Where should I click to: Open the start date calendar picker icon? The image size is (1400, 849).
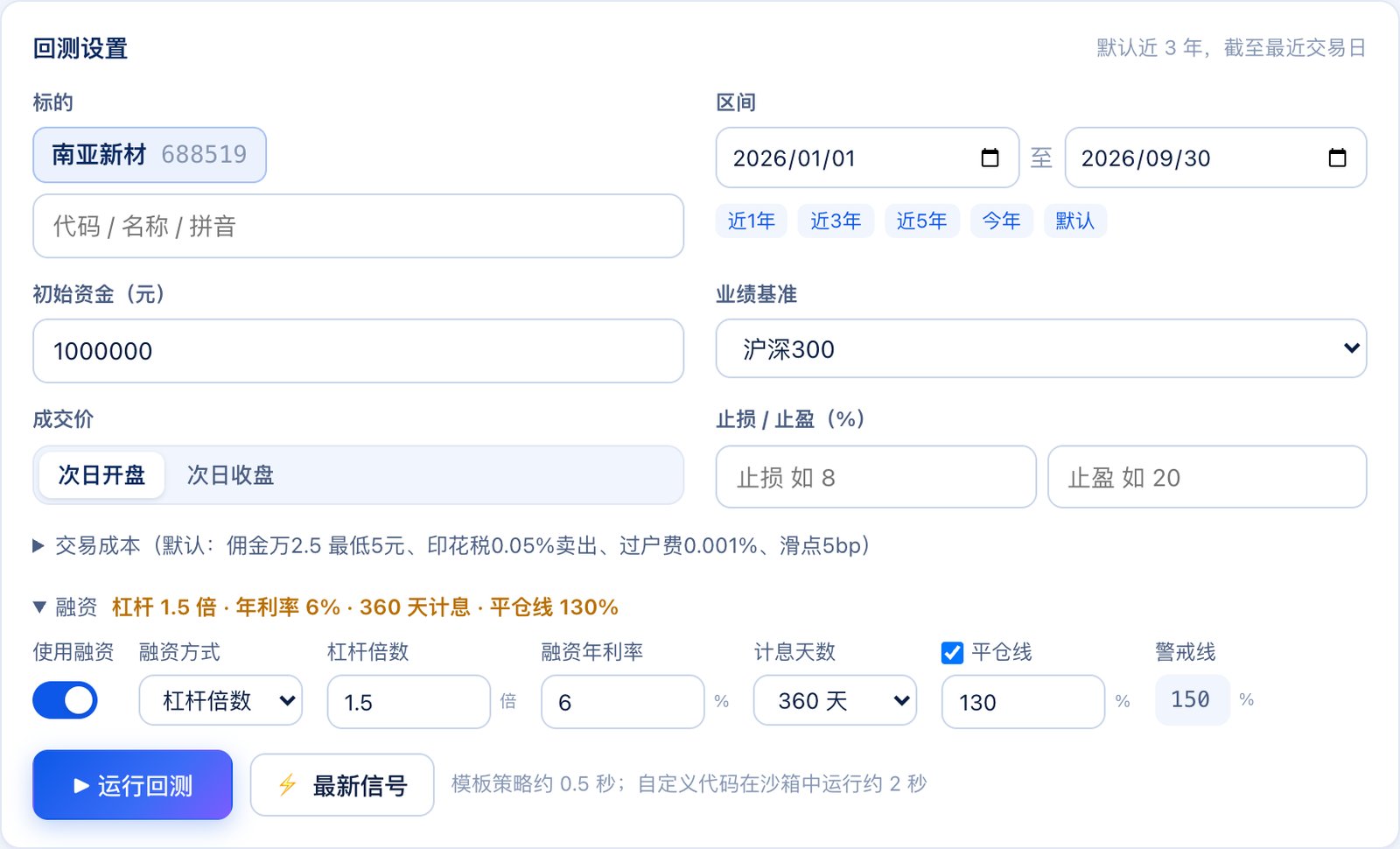coord(990,158)
